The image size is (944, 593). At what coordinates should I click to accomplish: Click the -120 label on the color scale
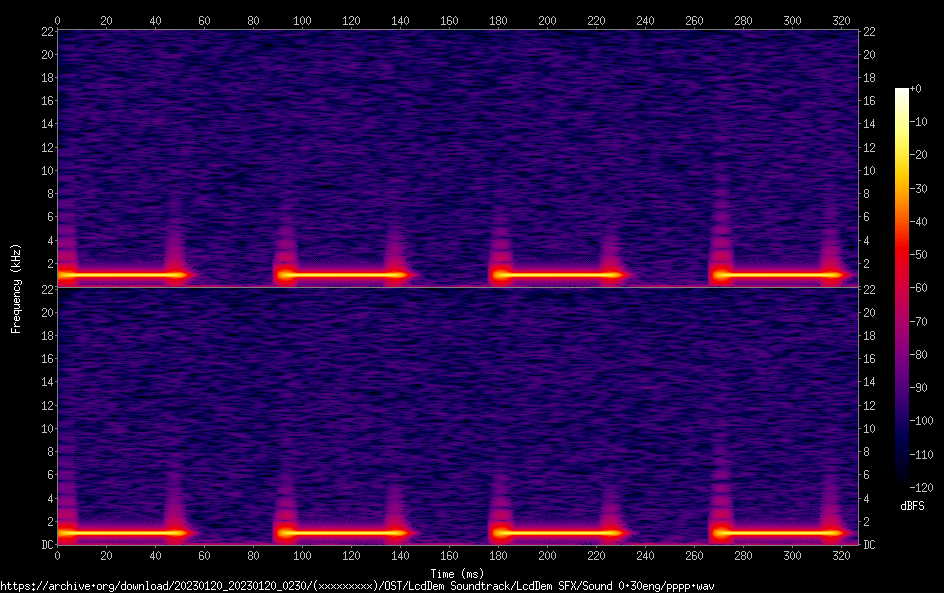click(x=919, y=488)
